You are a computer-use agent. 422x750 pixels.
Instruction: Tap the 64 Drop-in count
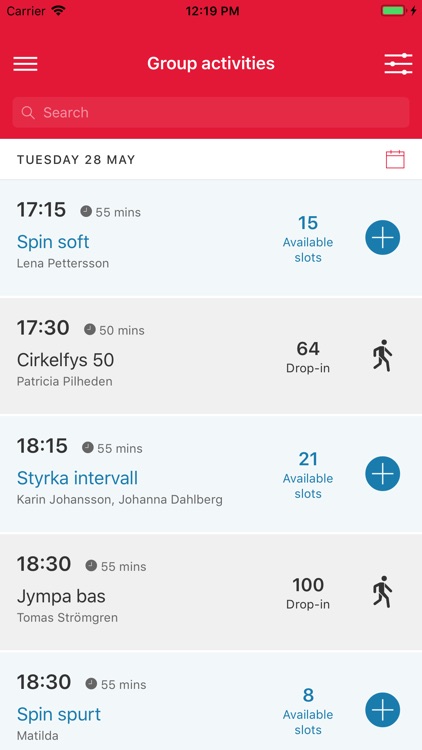[x=308, y=357]
